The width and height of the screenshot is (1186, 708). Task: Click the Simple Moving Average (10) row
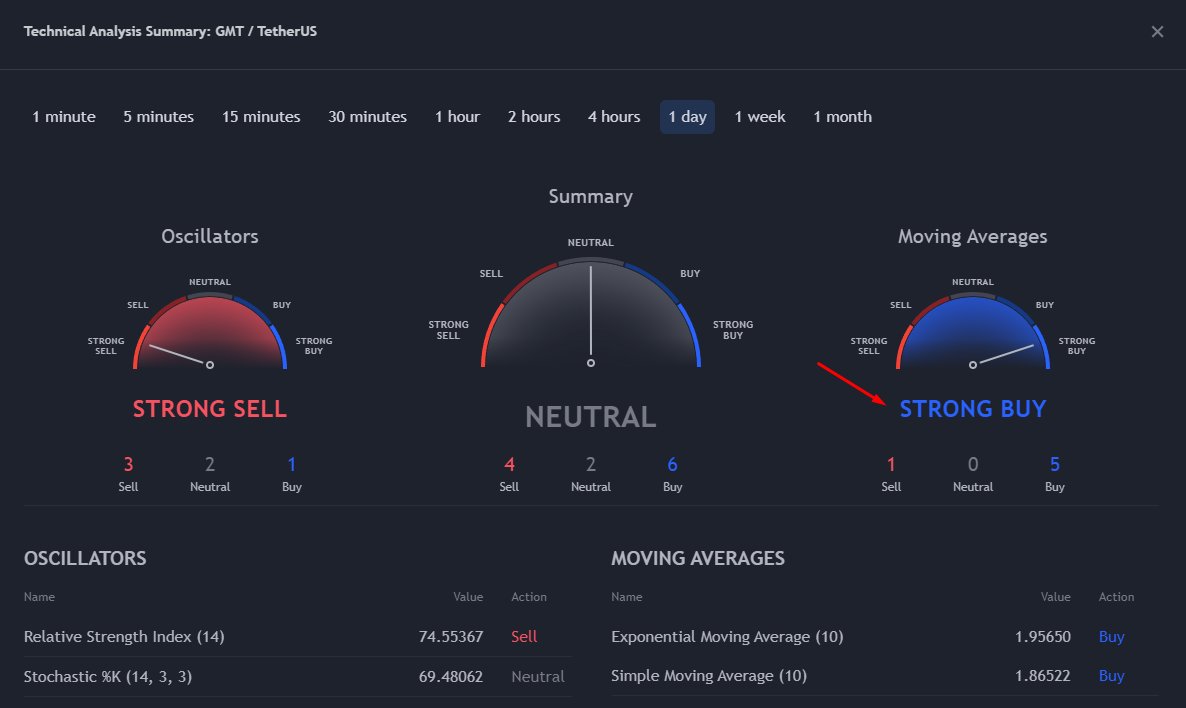(x=885, y=675)
